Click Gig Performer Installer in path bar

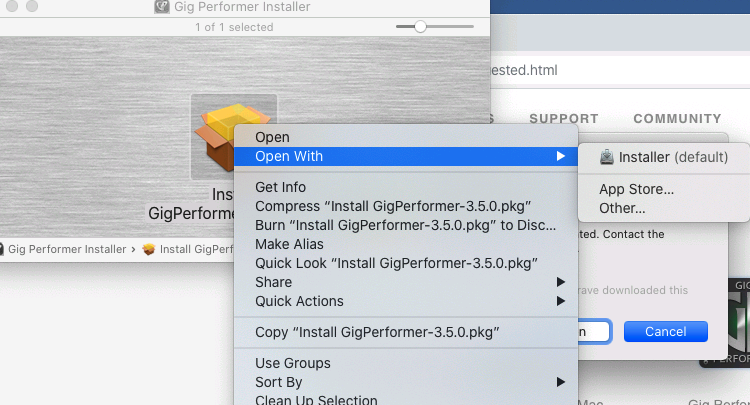(67, 249)
